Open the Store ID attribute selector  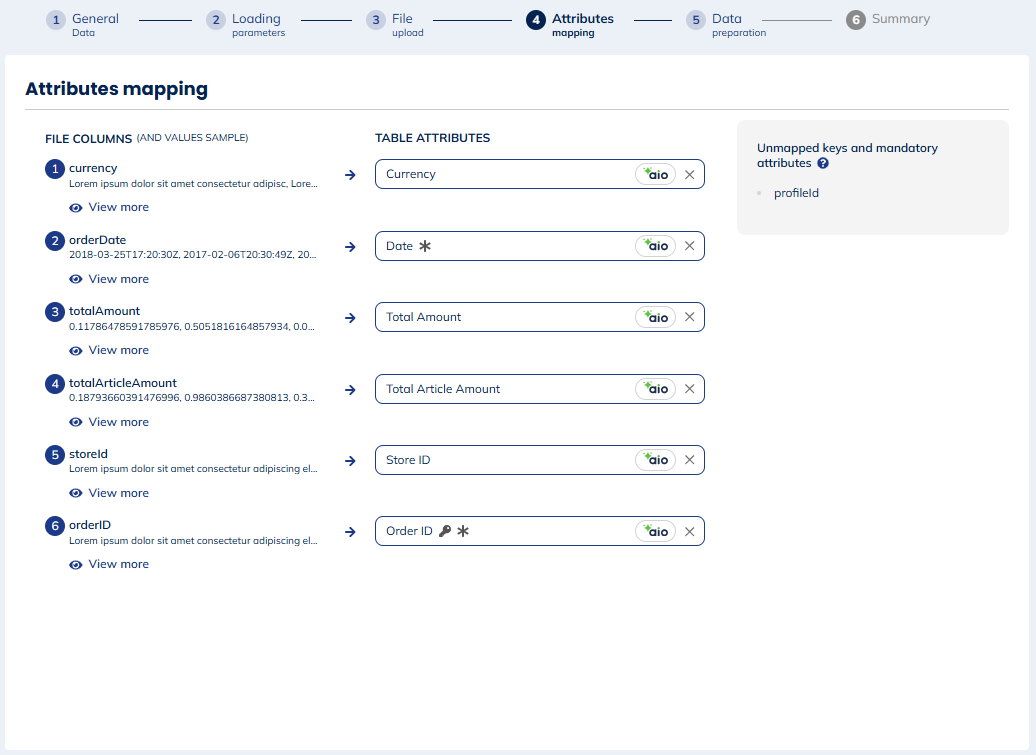pyautogui.click(x=500, y=460)
